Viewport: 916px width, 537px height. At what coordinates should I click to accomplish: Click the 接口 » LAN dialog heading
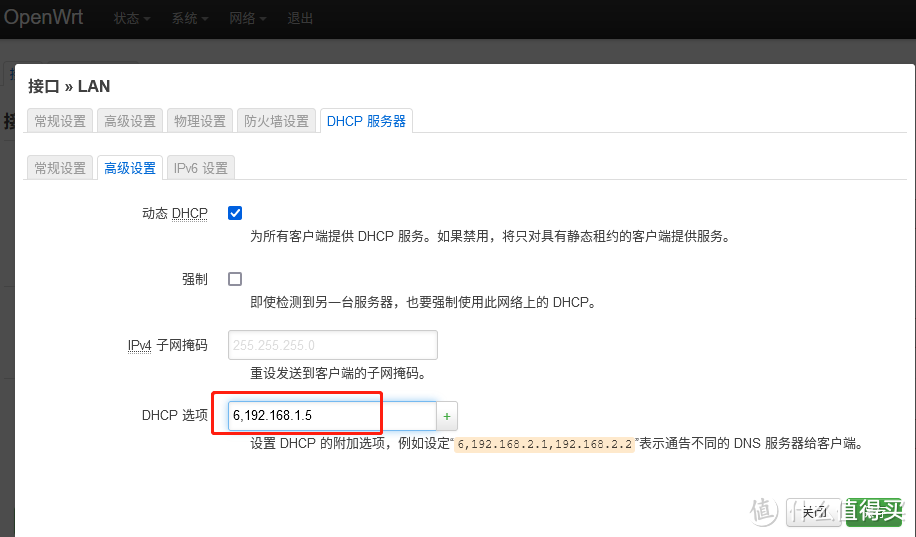pyautogui.click(x=69, y=86)
